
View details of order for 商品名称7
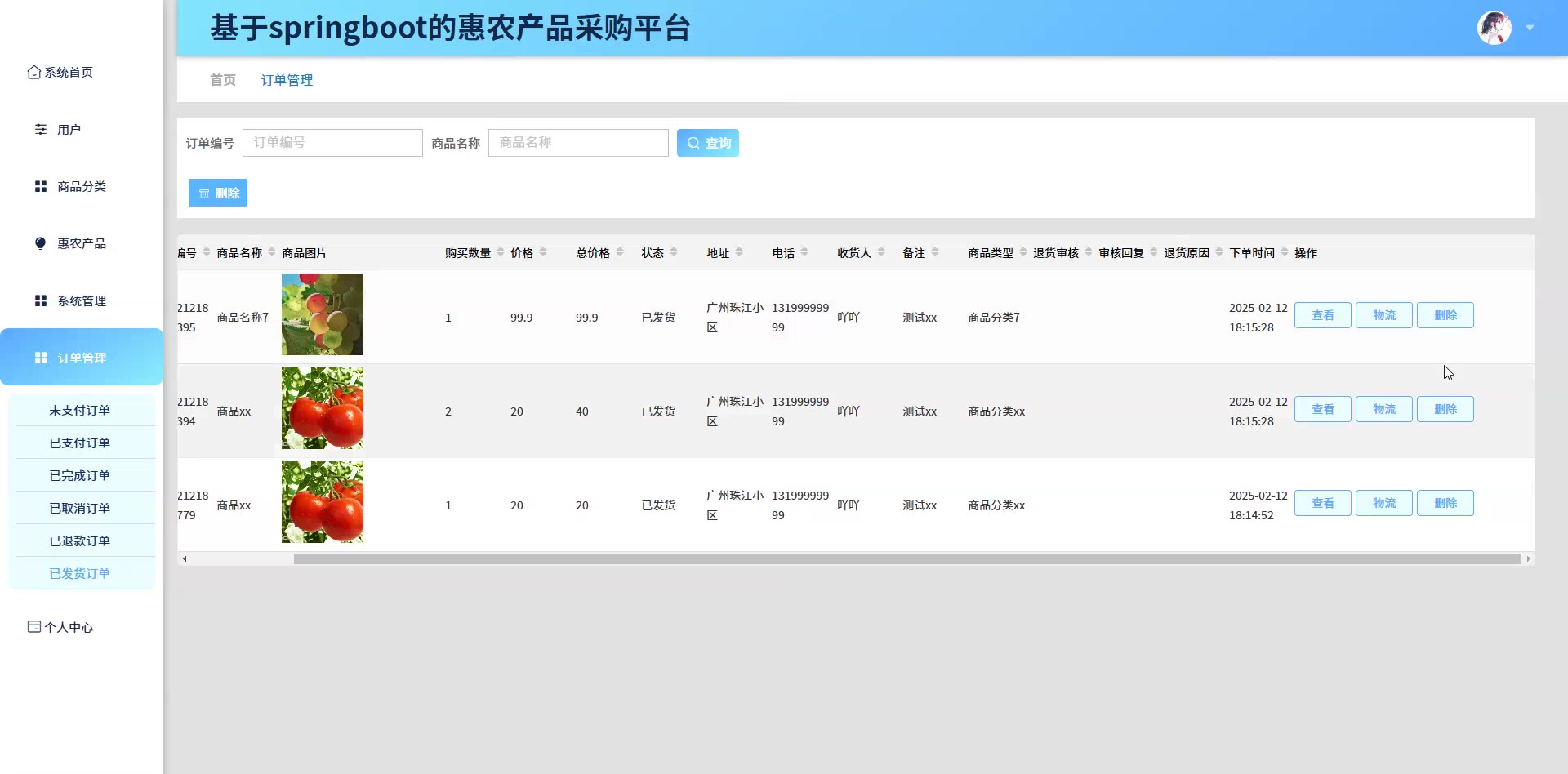click(1322, 315)
